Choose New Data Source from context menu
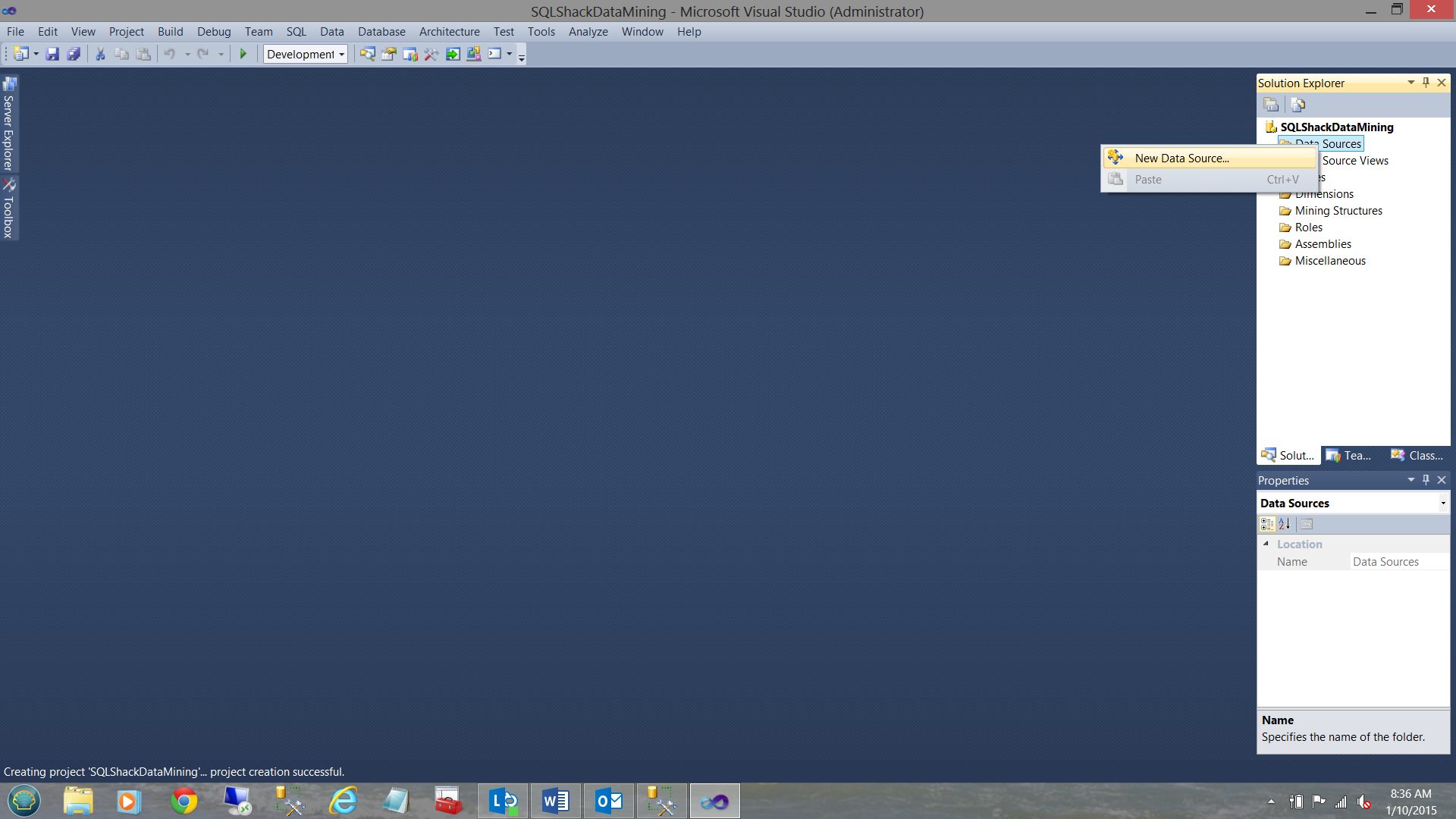Image resolution: width=1456 pixels, height=819 pixels. click(x=1181, y=158)
